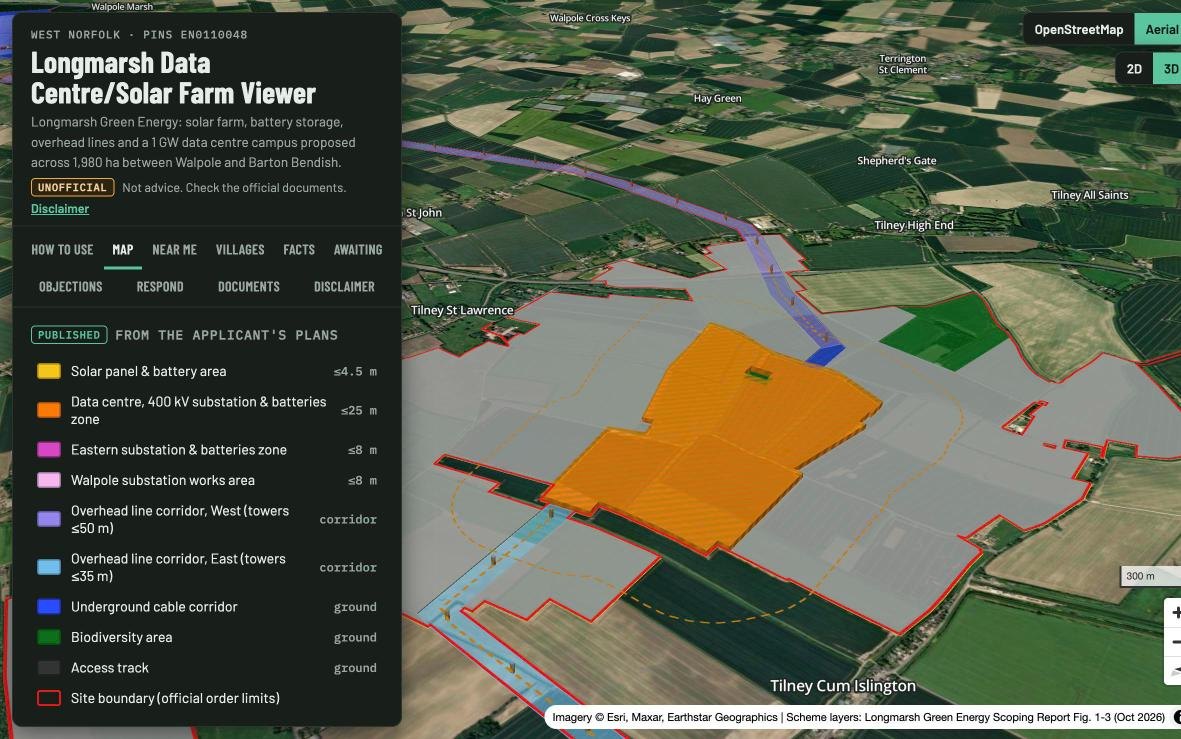Click the '≤25 m' height value
The height and width of the screenshot is (739, 1181).
coord(359,411)
